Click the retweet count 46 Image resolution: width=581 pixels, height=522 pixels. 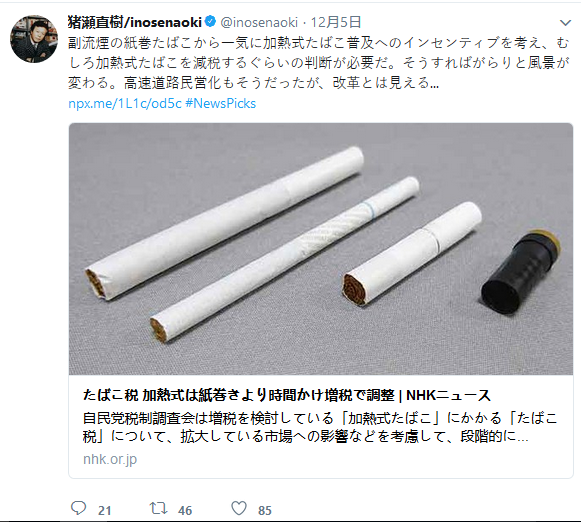pos(185,511)
